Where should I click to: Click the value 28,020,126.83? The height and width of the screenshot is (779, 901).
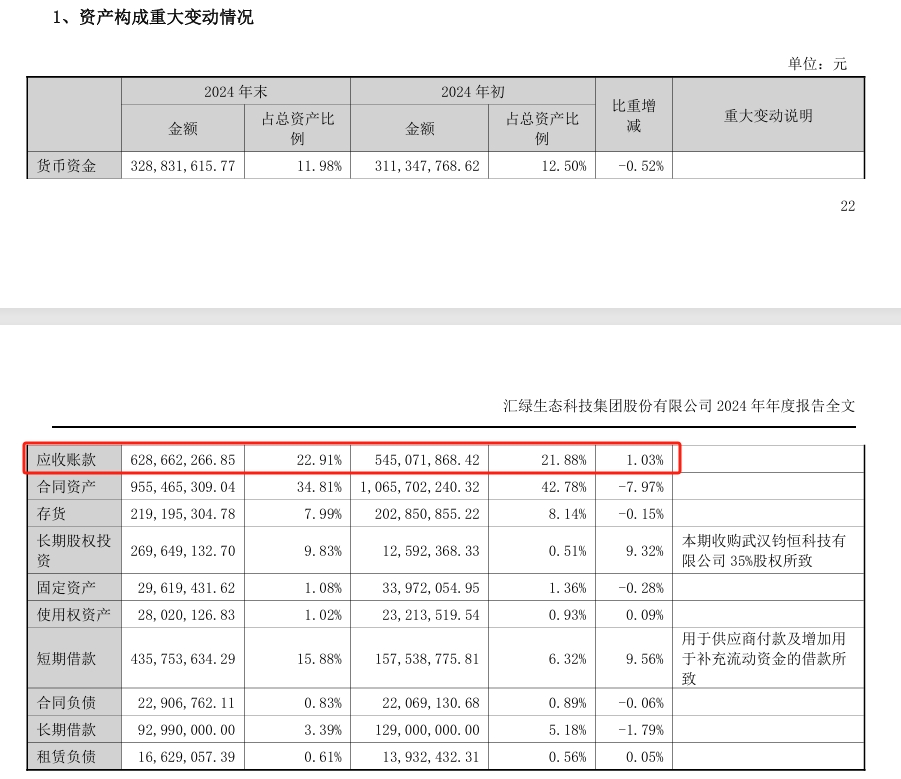(186, 615)
